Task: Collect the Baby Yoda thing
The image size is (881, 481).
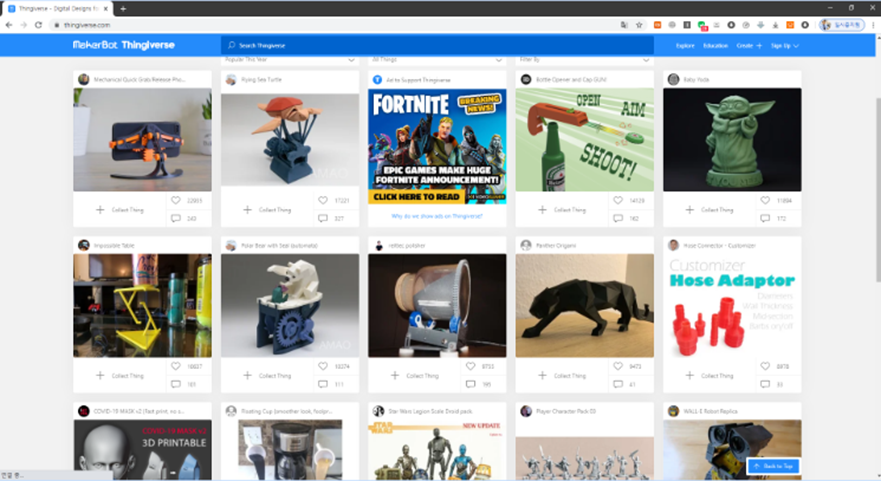Action: pyautogui.click(x=709, y=210)
